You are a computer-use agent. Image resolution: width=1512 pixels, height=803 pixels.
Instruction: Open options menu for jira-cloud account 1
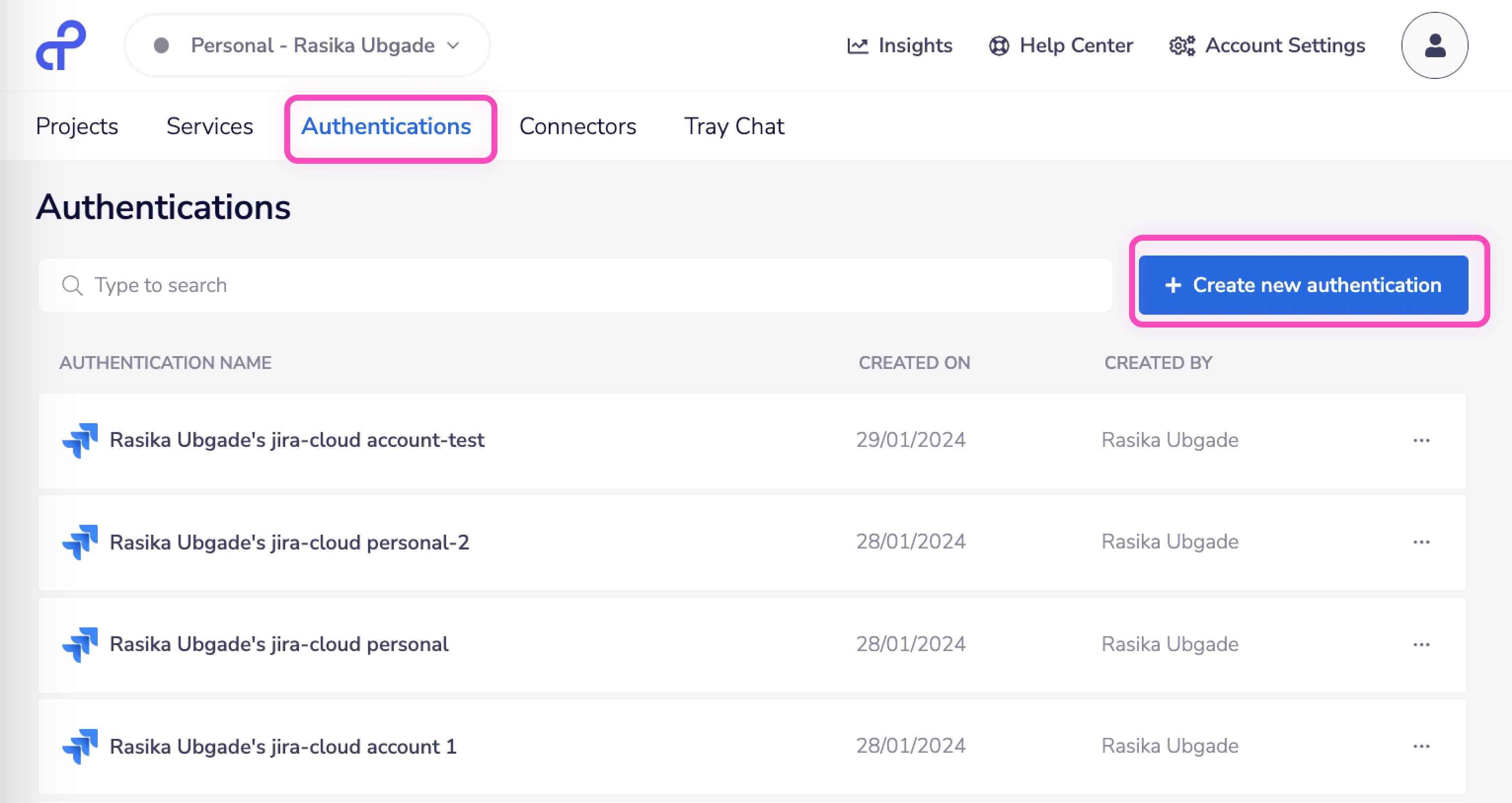point(1421,746)
